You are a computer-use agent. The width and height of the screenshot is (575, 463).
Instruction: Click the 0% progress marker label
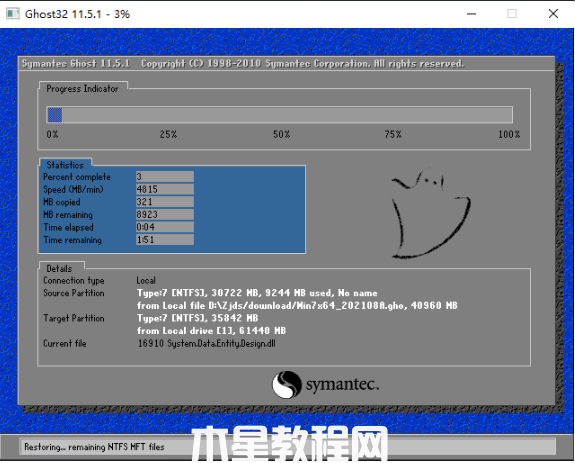(x=52, y=135)
